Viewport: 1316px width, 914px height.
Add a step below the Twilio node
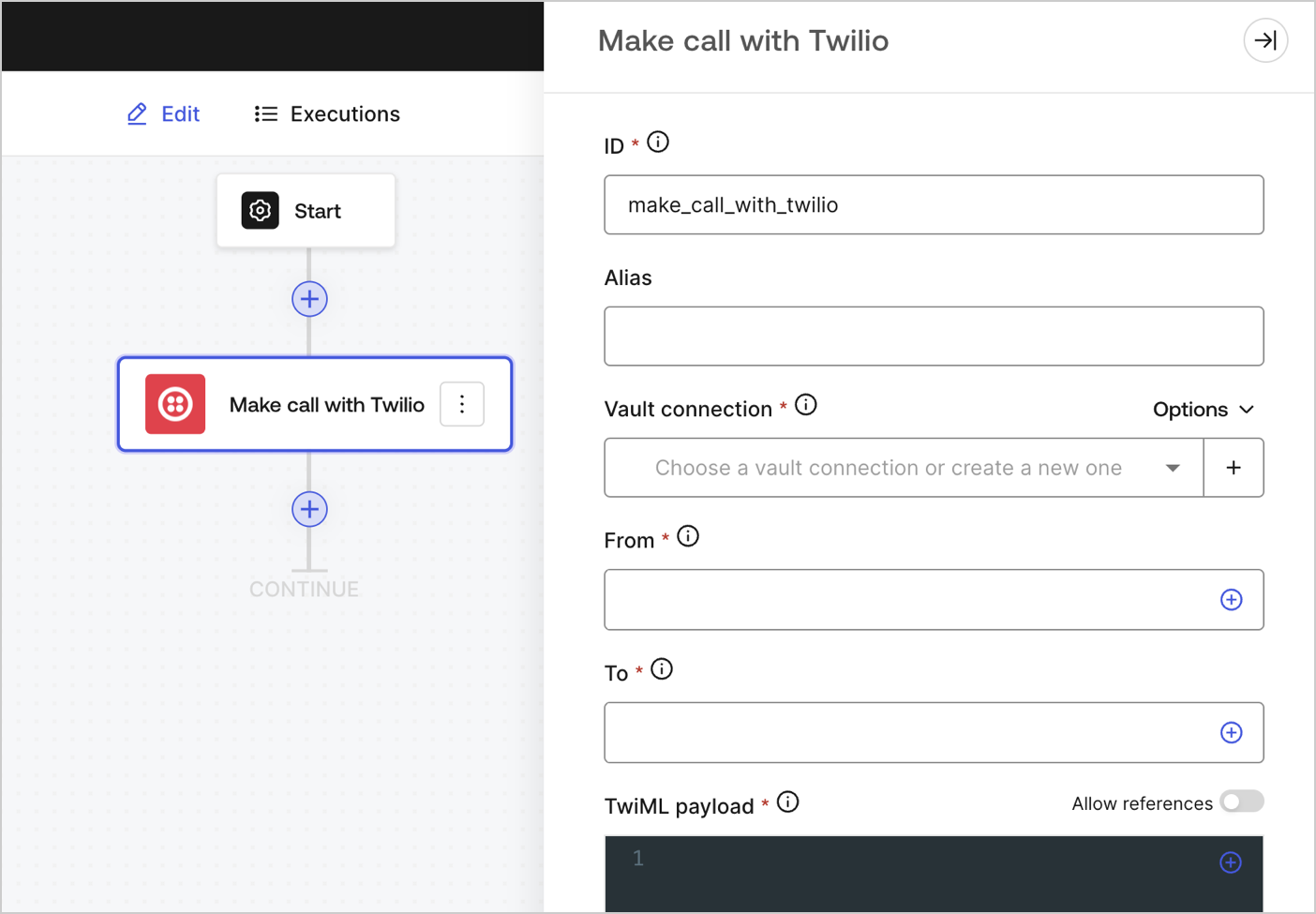pos(309,509)
